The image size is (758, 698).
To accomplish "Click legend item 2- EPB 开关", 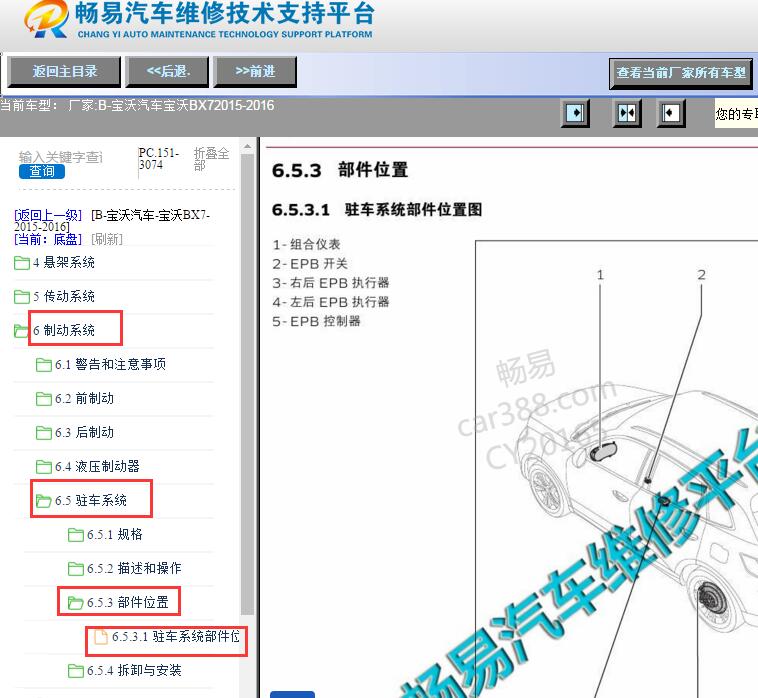I will click(310, 264).
